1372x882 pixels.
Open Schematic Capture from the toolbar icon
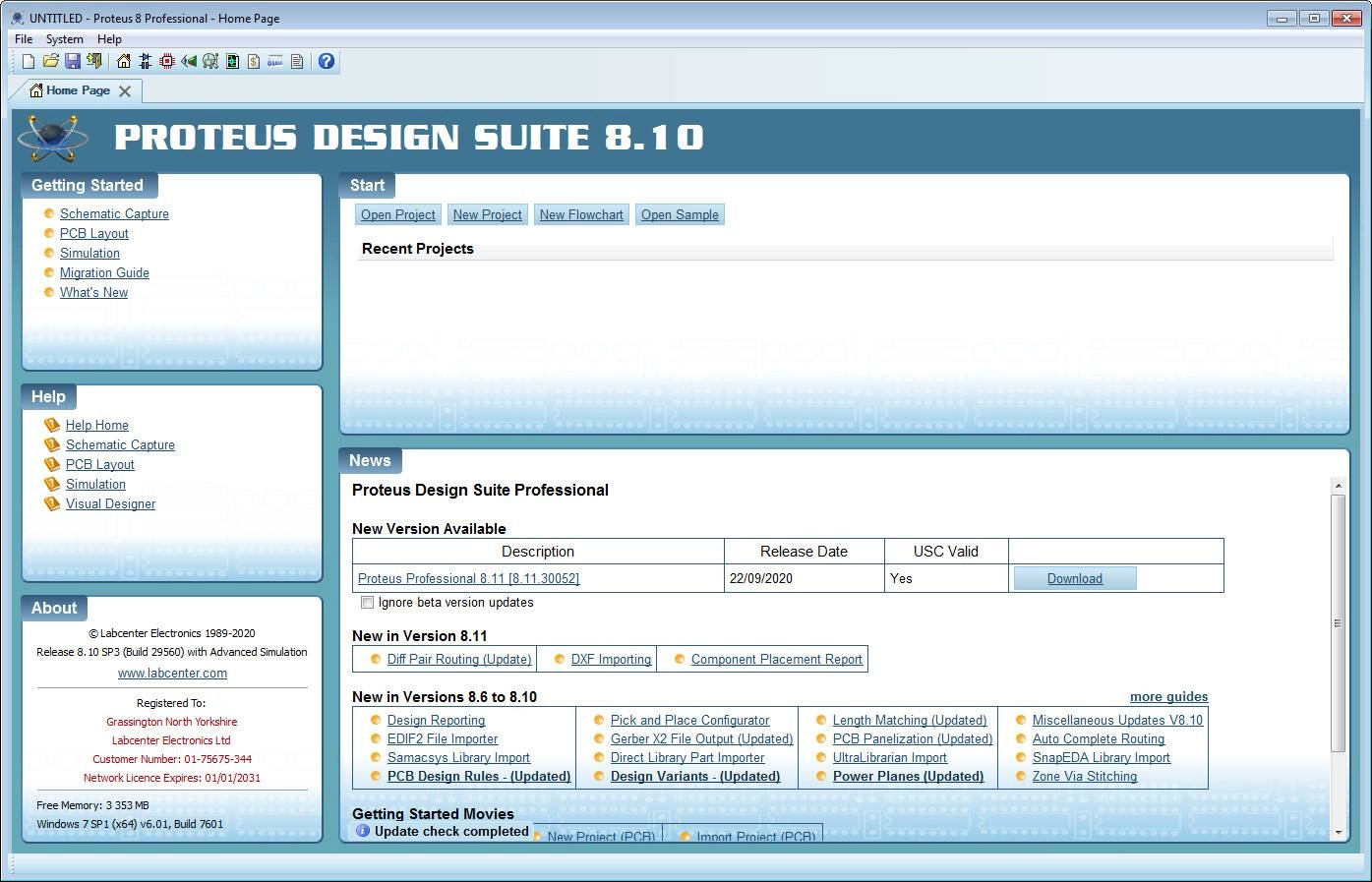(146, 62)
